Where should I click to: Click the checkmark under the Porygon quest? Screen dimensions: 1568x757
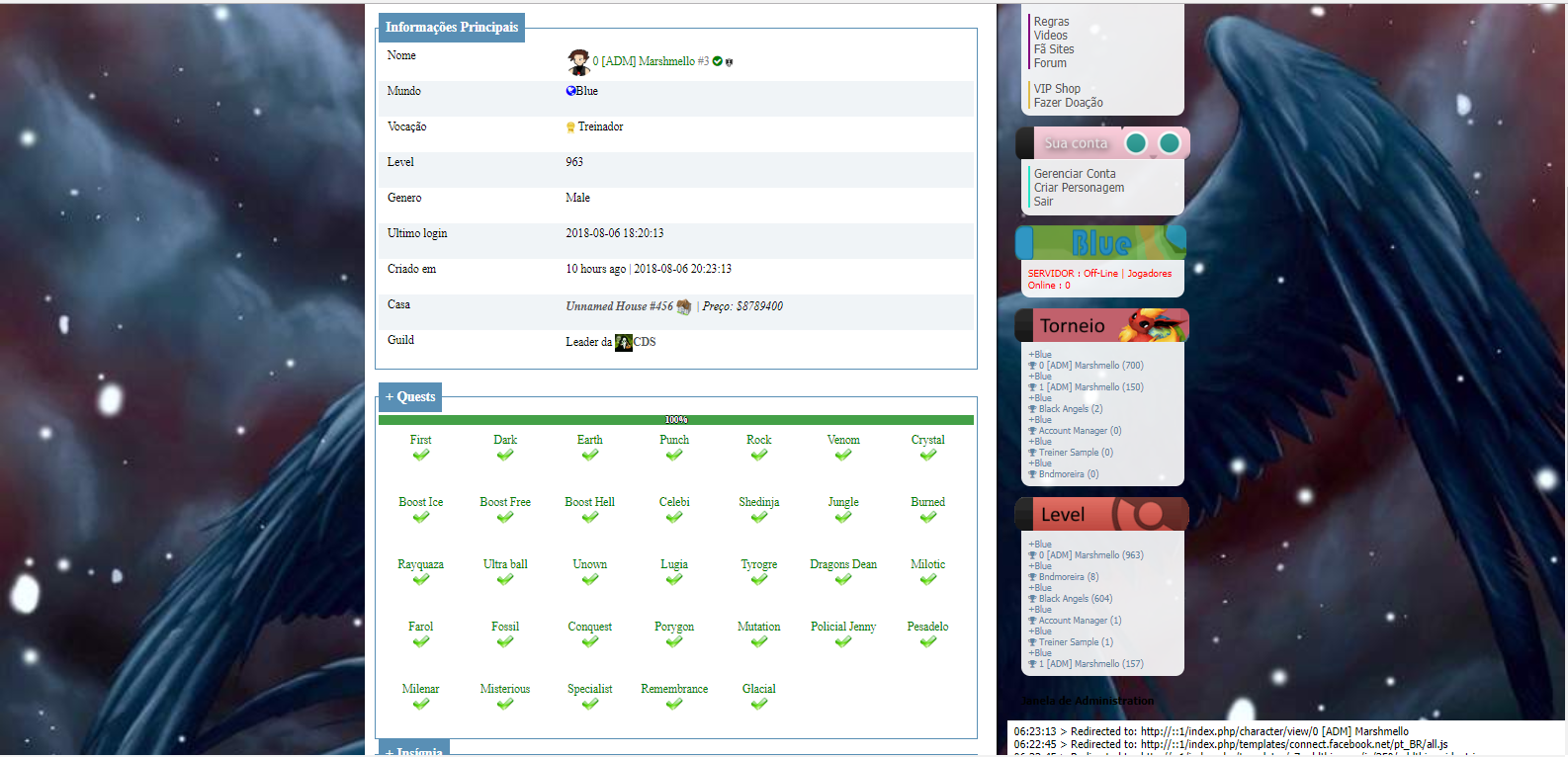pyautogui.click(x=674, y=642)
